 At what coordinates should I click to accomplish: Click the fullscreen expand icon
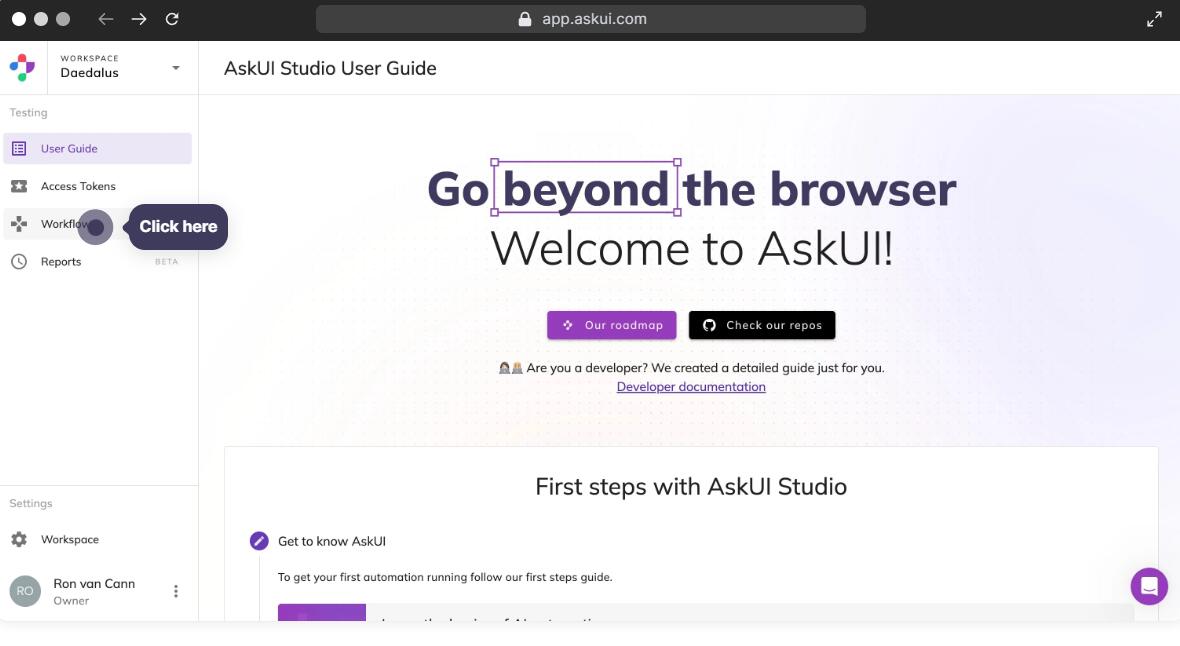pyautogui.click(x=1154, y=19)
